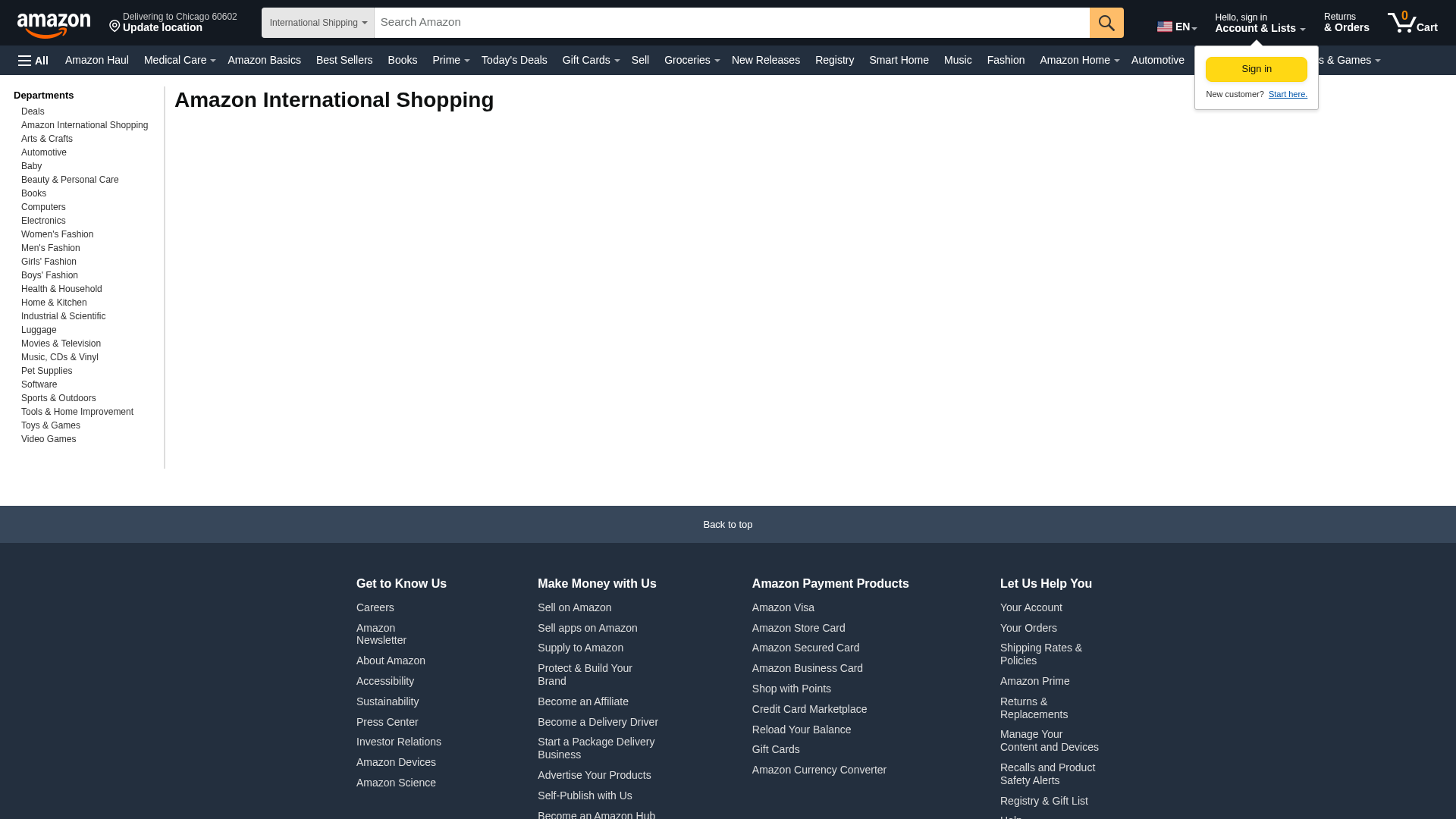Select Movies & Television department
The image size is (1456, 819).
pos(61,344)
